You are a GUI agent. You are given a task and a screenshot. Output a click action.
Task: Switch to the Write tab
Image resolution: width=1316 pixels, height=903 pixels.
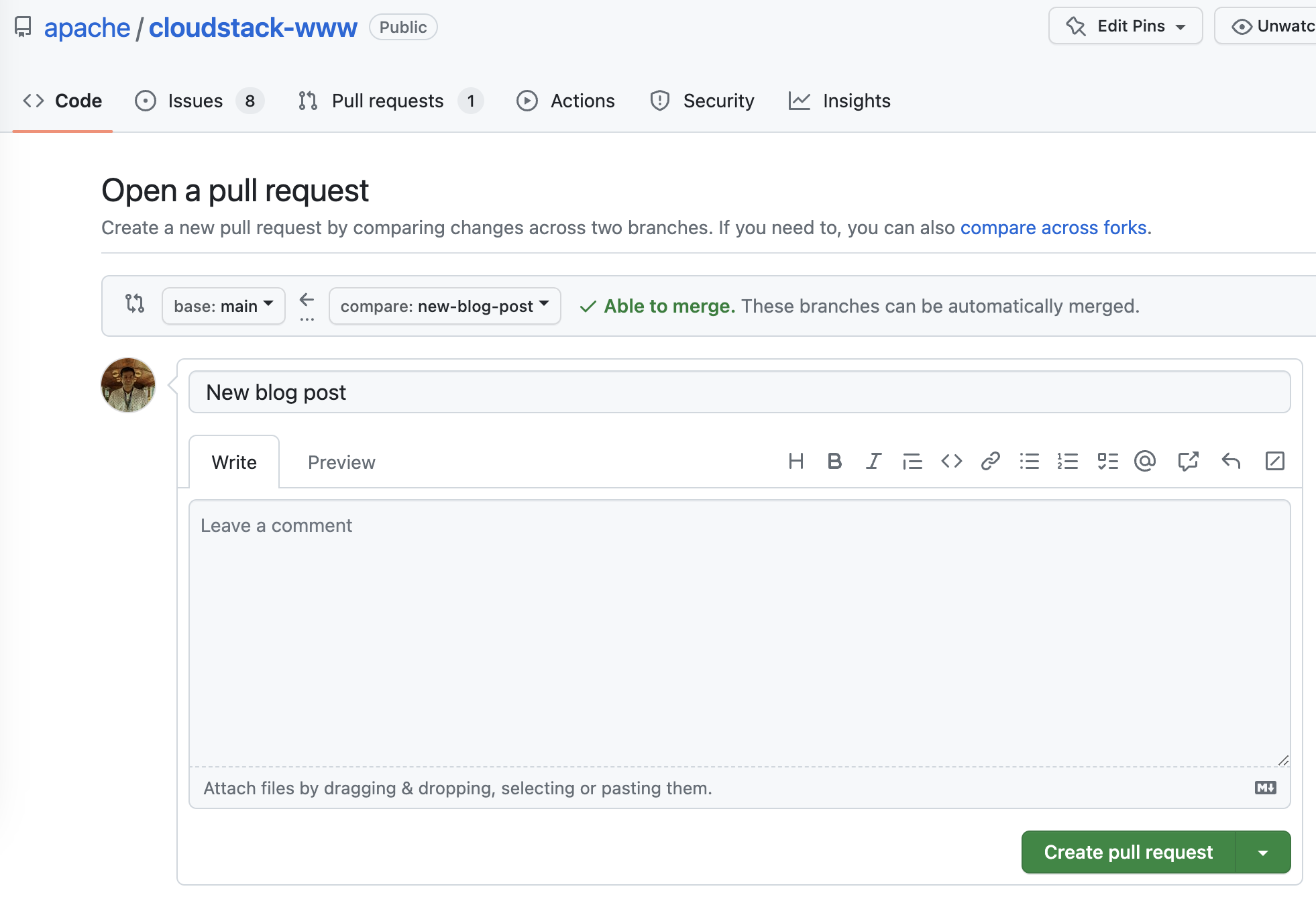tap(234, 462)
